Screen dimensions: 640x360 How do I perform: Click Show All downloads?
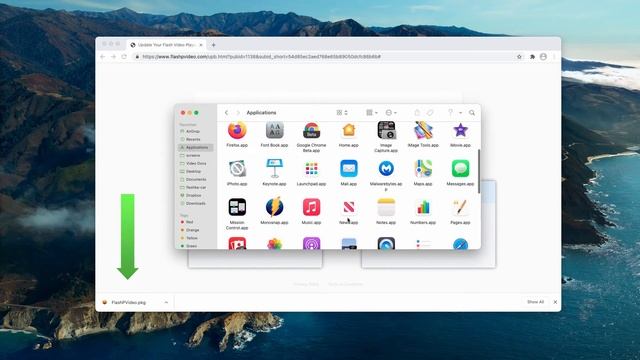tap(536, 302)
